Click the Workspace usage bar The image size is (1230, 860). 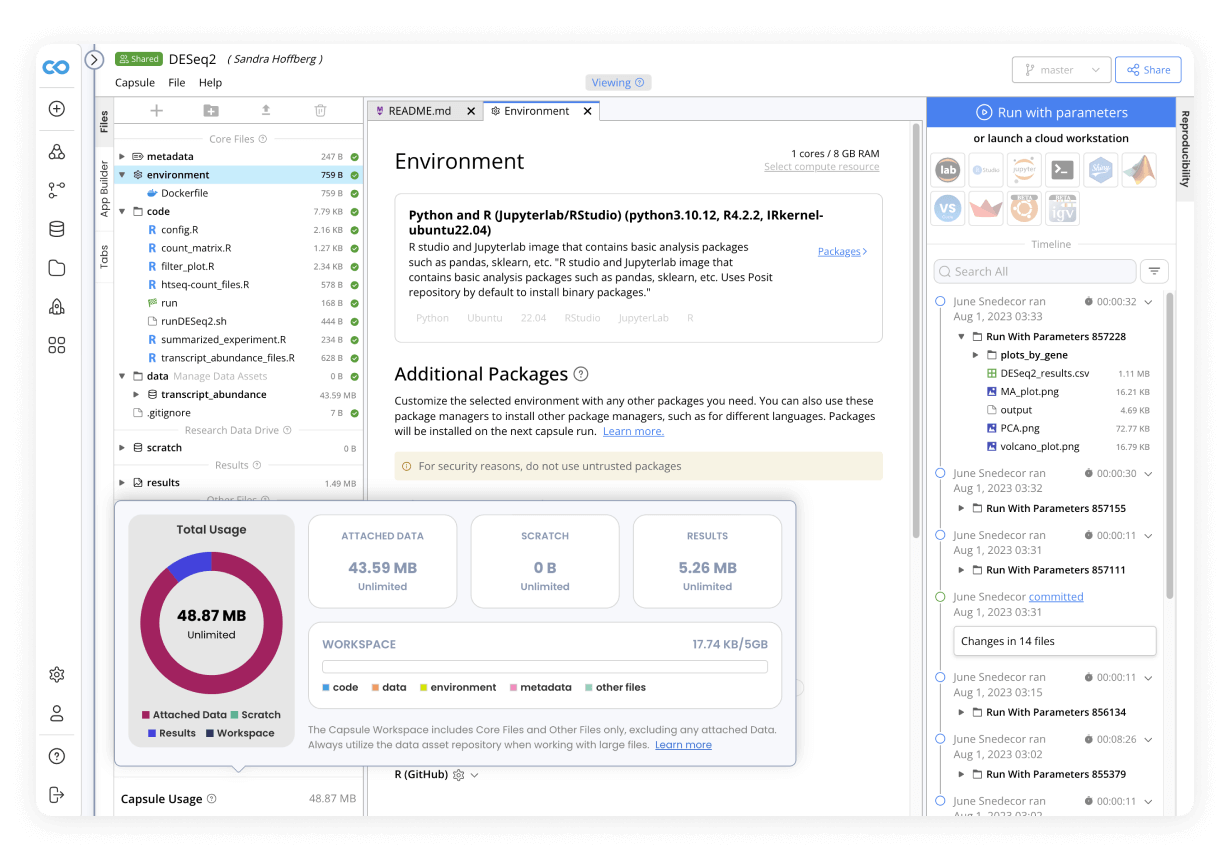pyautogui.click(x=544, y=665)
